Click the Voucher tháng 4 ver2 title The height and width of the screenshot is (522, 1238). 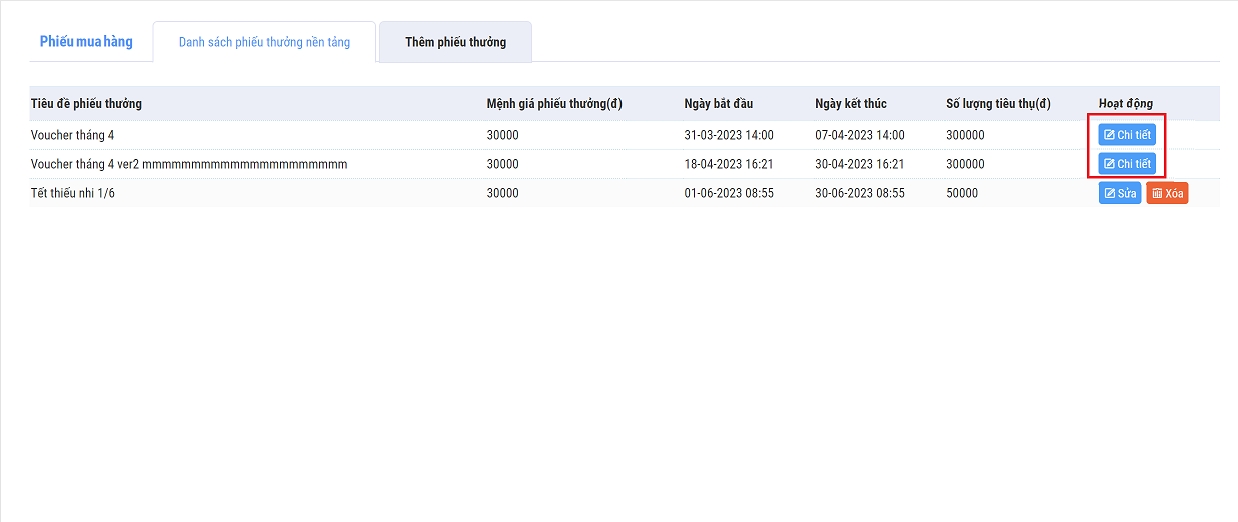click(189, 164)
